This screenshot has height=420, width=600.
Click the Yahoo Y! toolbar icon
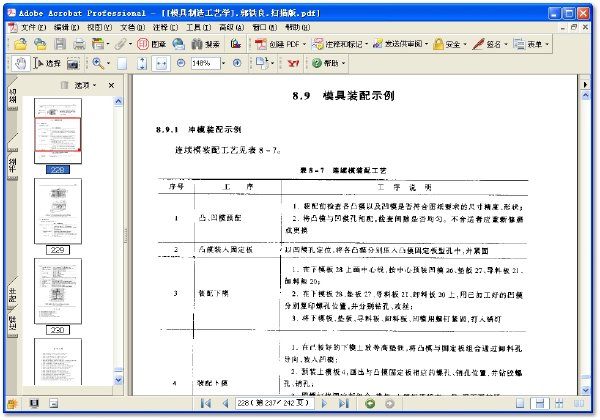click(293, 63)
